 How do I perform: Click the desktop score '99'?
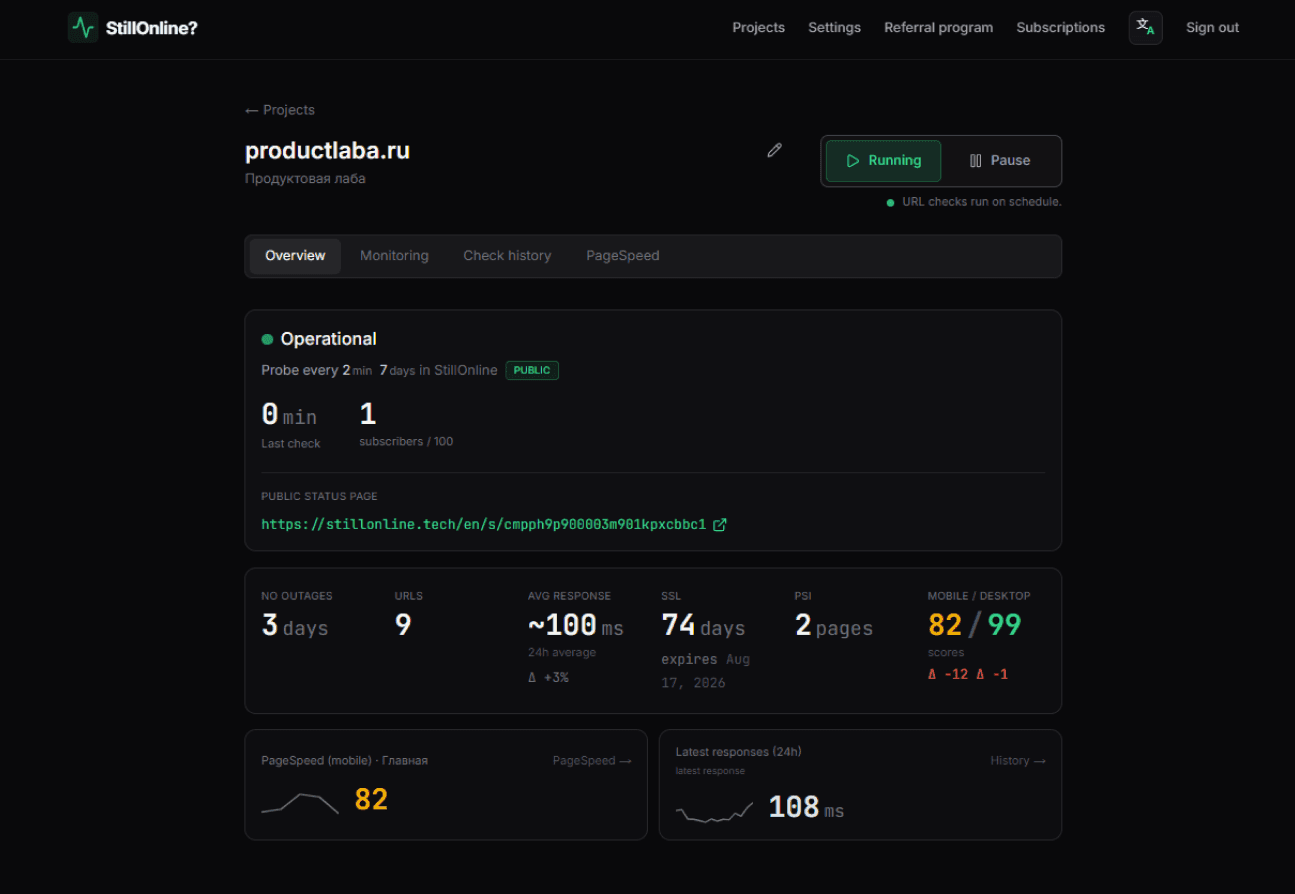click(1005, 625)
